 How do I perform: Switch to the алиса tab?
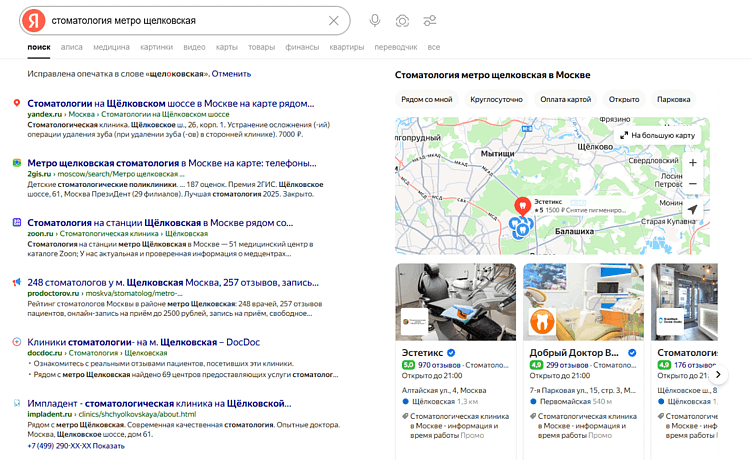[72, 47]
